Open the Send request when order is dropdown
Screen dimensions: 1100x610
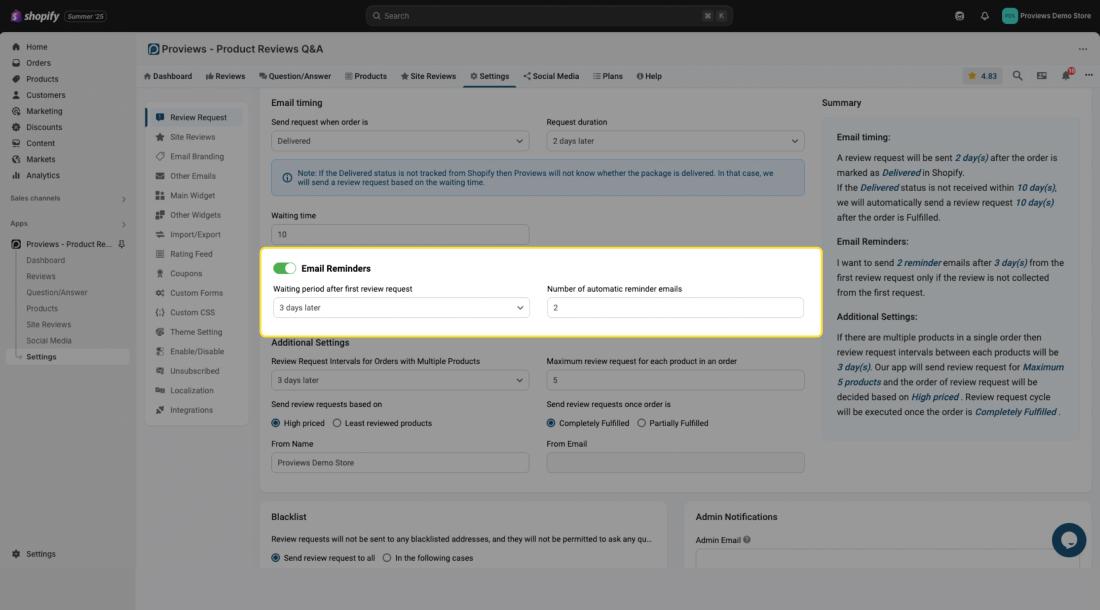pyautogui.click(x=400, y=141)
